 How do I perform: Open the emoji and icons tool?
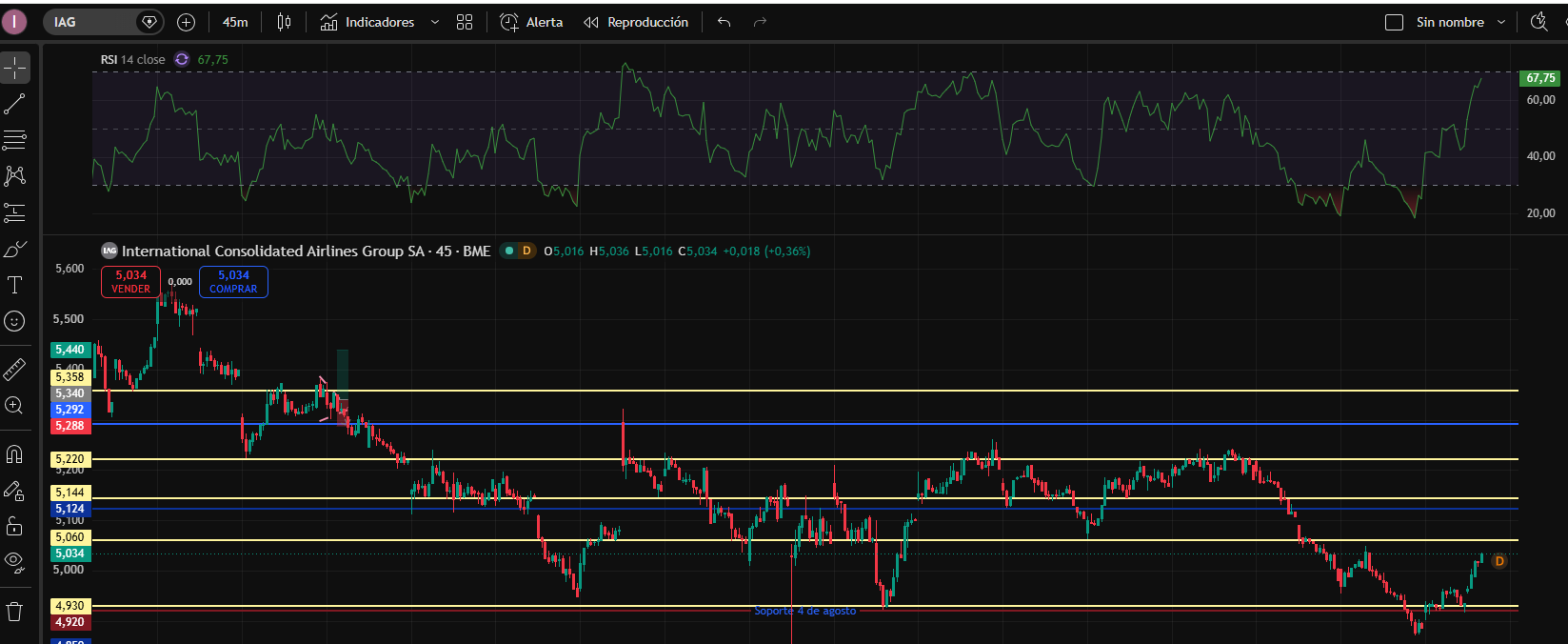[x=15, y=321]
